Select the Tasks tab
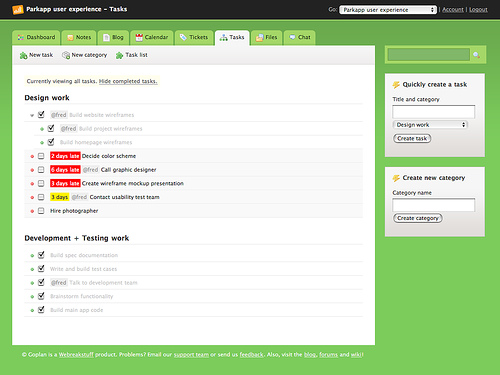500x375 pixels. (232, 37)
